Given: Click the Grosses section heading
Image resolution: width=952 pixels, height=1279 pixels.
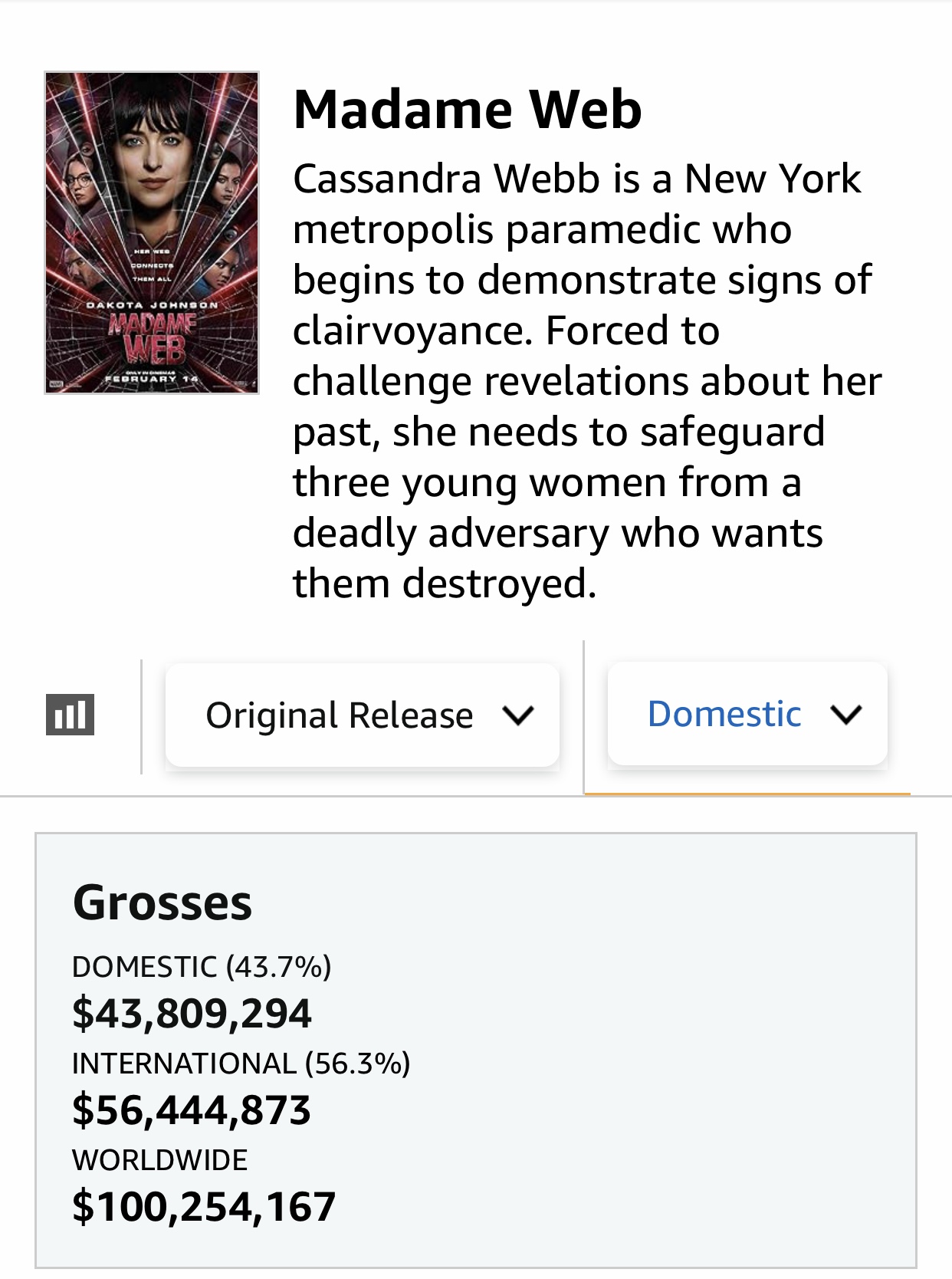Looking at the screenshot, I should coord(162,902).
